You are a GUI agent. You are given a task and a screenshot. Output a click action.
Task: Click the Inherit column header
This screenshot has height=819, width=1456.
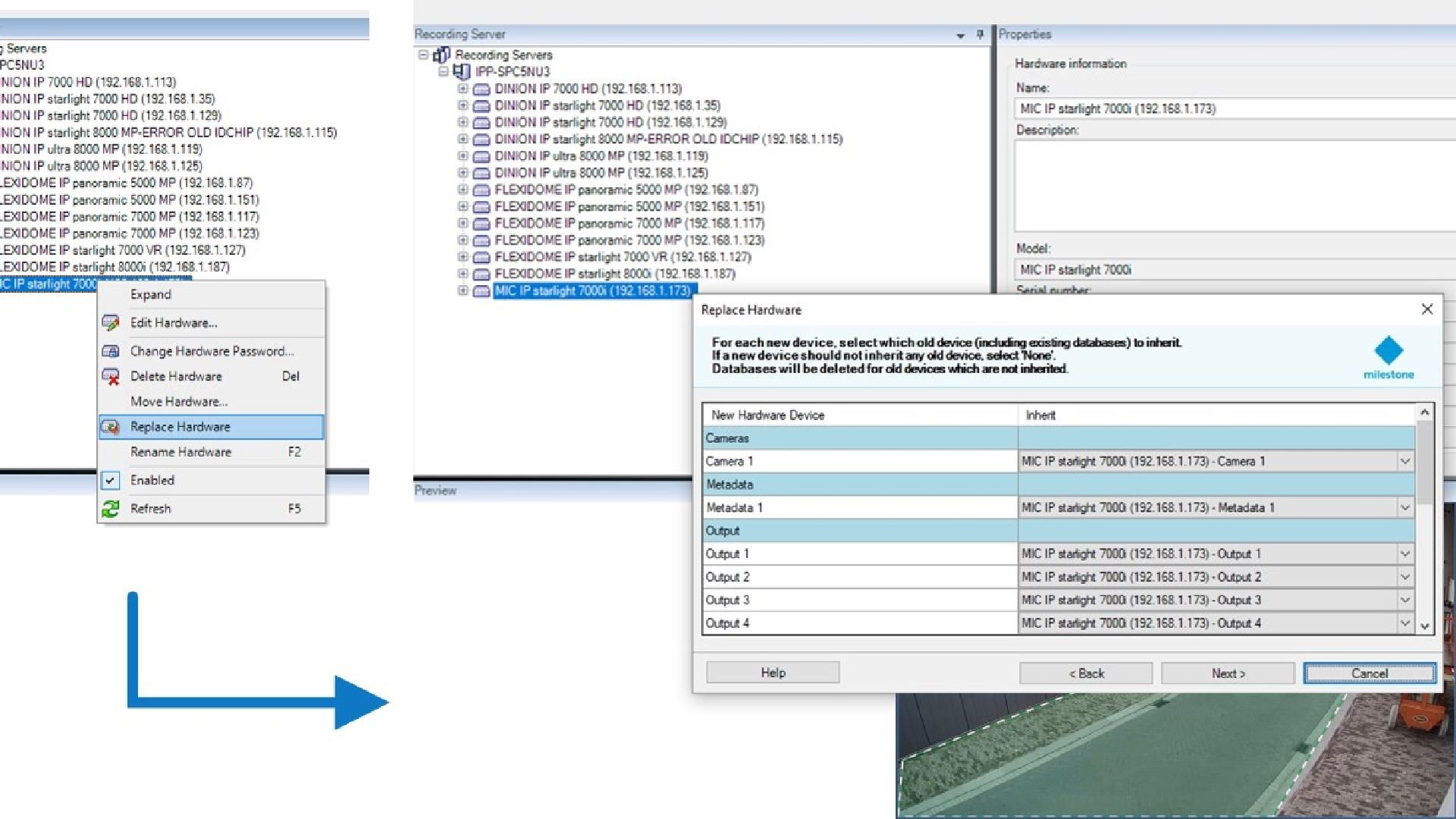[1216, 415]
